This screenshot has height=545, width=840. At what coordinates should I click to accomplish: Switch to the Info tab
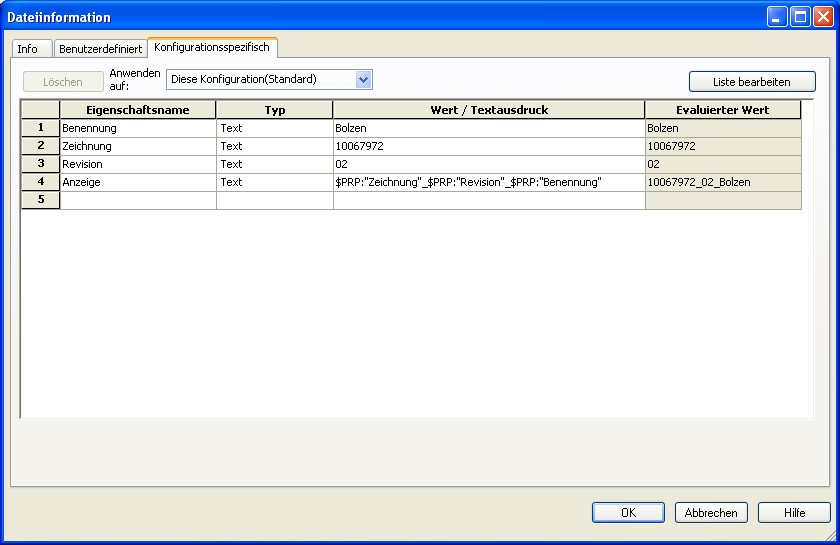(32, 49)
